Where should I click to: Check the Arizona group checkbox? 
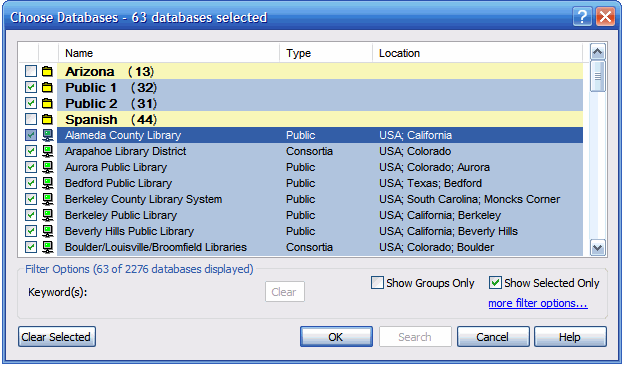coord(31,72)
